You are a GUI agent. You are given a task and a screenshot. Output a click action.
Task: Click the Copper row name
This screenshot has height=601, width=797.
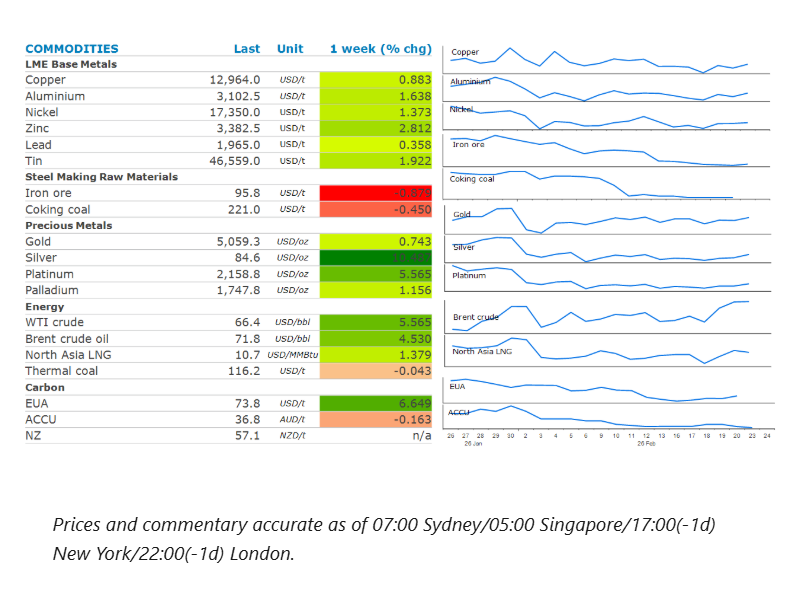[45, 80]
